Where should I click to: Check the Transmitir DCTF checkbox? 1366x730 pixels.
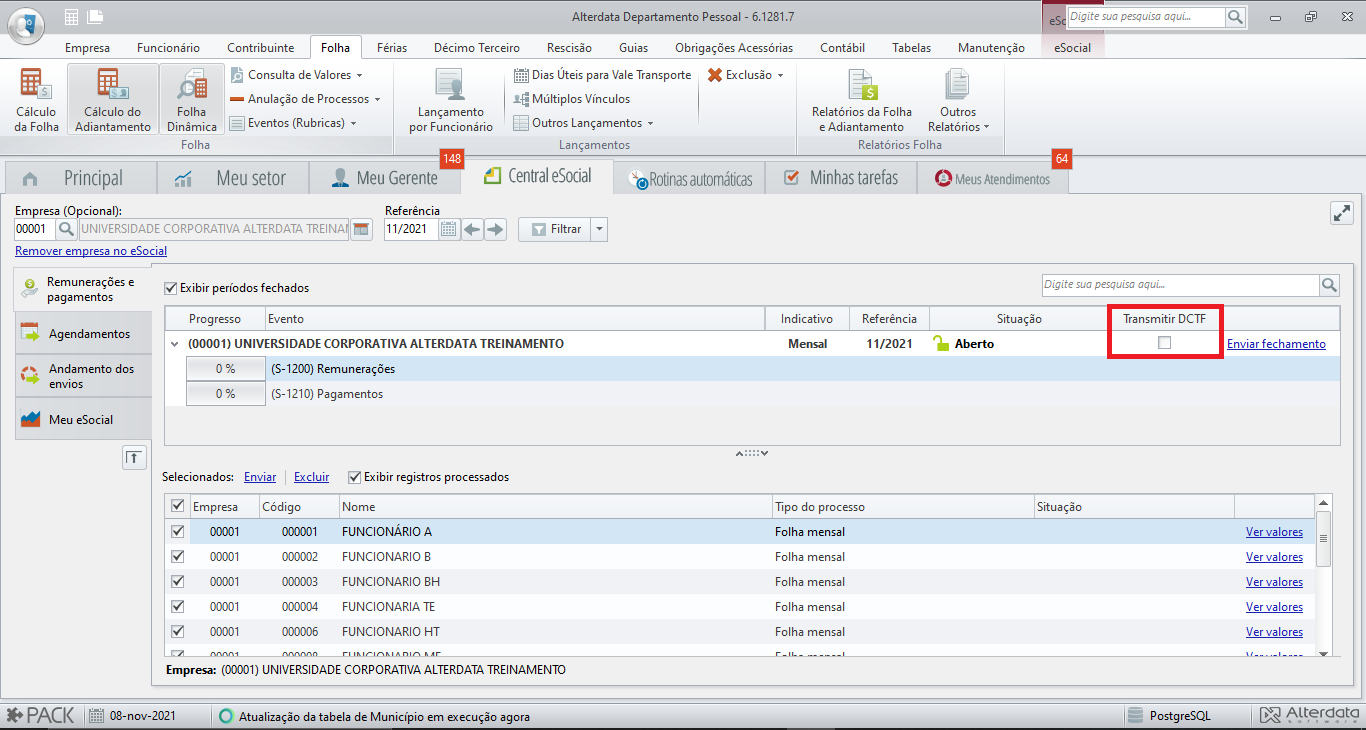(x=1164, y=343)
